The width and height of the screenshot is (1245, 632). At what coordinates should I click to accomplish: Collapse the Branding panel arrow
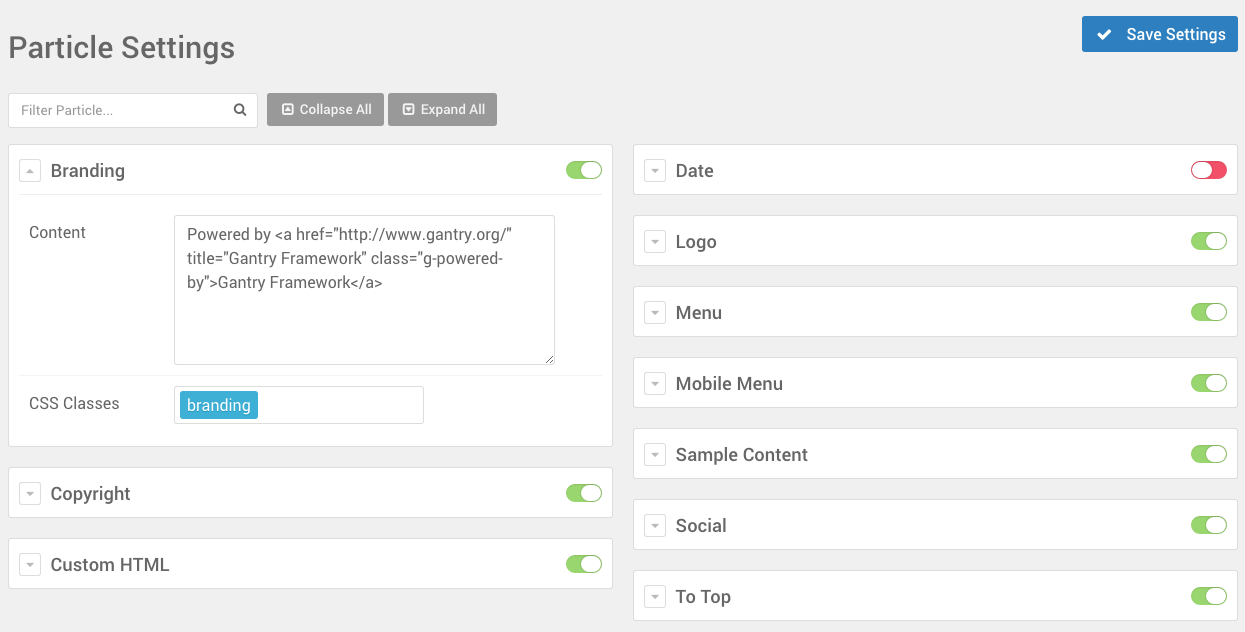click(30, 171)
